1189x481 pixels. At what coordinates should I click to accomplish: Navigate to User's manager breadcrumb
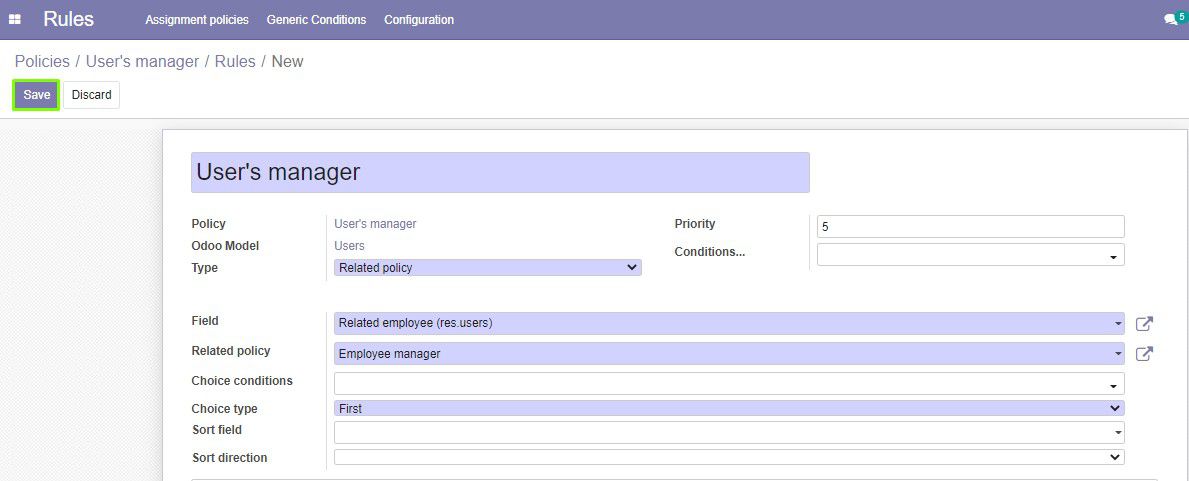point(142,62)
